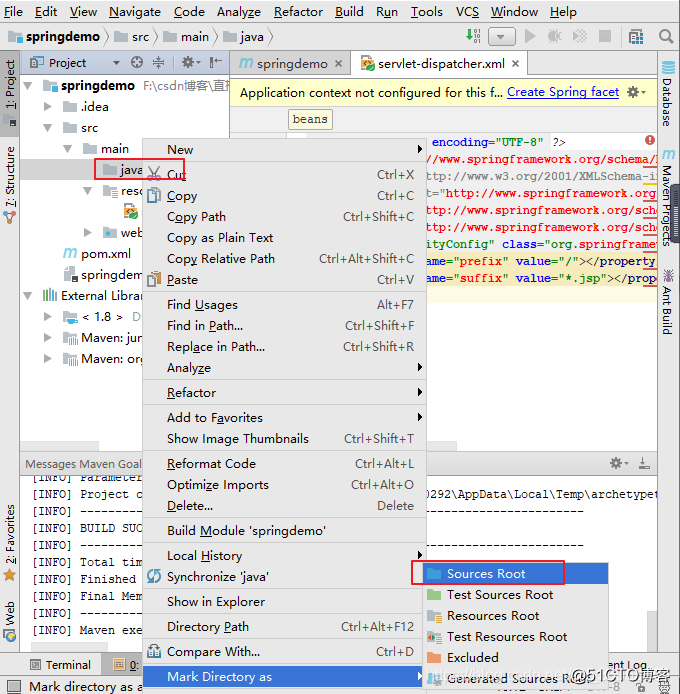Choose Find Usages in context menu
This screenshot has height=694, width=680.
click(x=284, y=305)
